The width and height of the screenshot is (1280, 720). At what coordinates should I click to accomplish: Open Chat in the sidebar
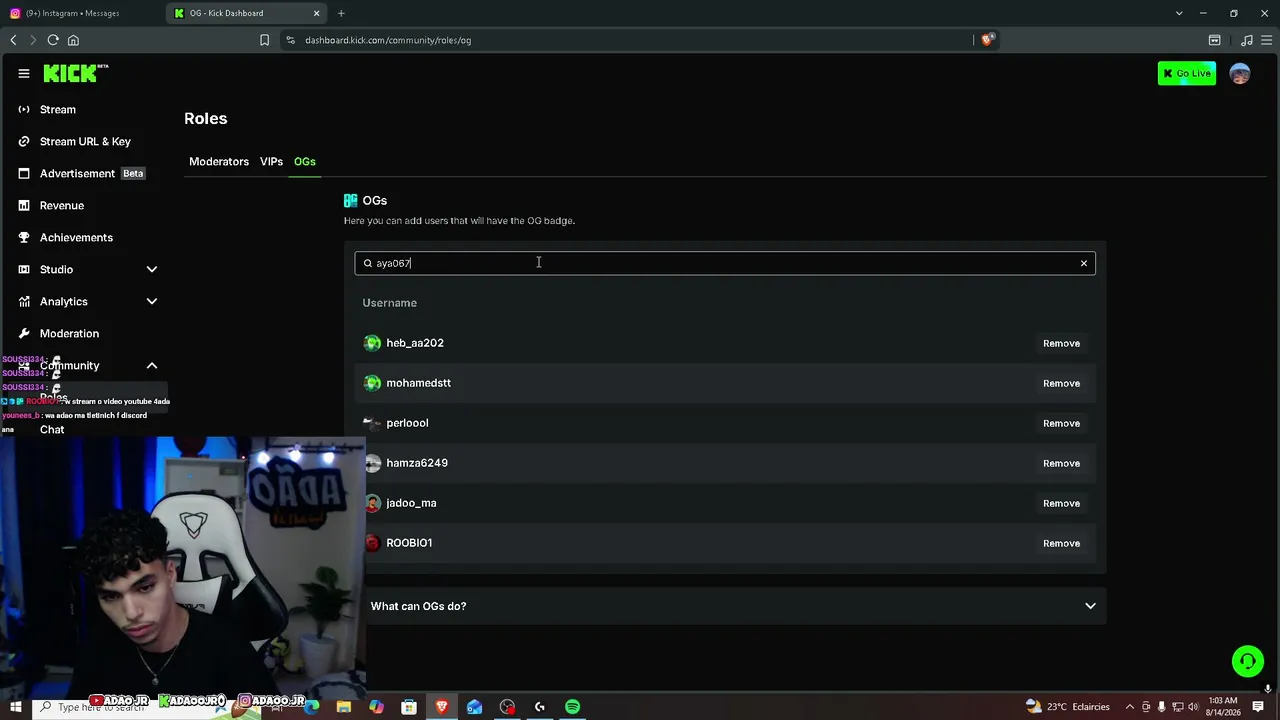coord(52,430)
